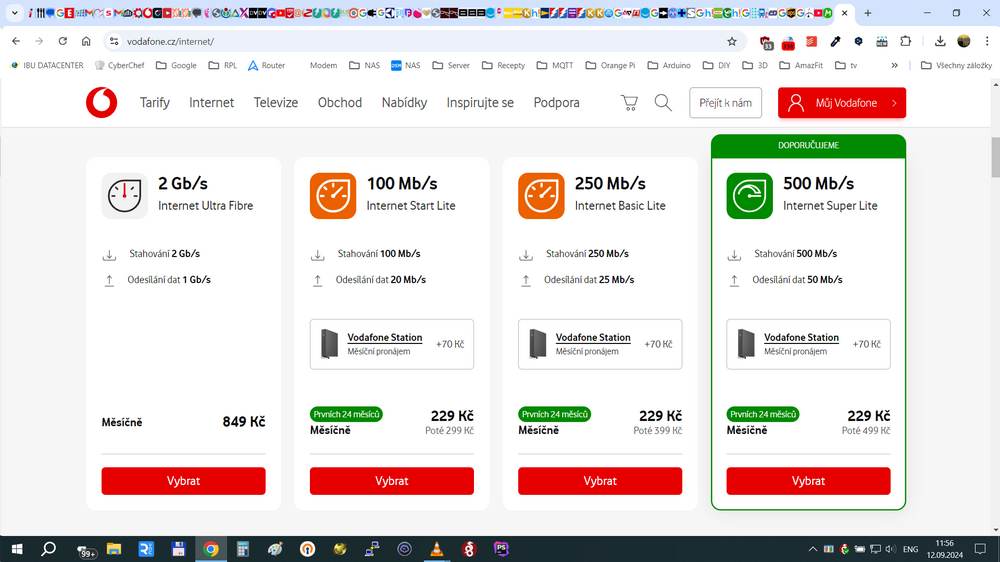Click the DOPORUČUJEME banner
This screenshot has height=562, width=1000.
[808, 145]
